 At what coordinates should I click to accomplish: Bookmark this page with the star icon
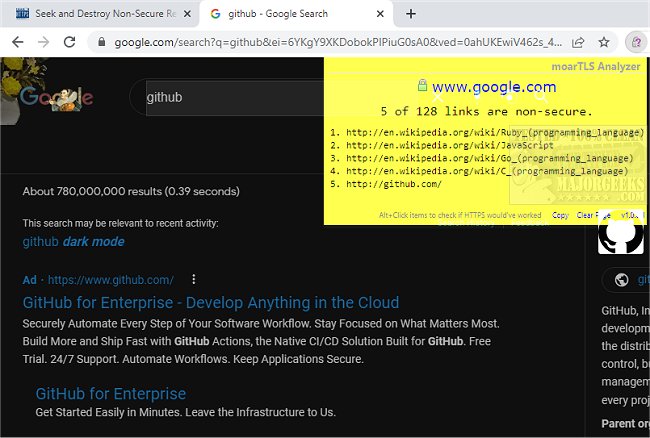coord(604,43)
